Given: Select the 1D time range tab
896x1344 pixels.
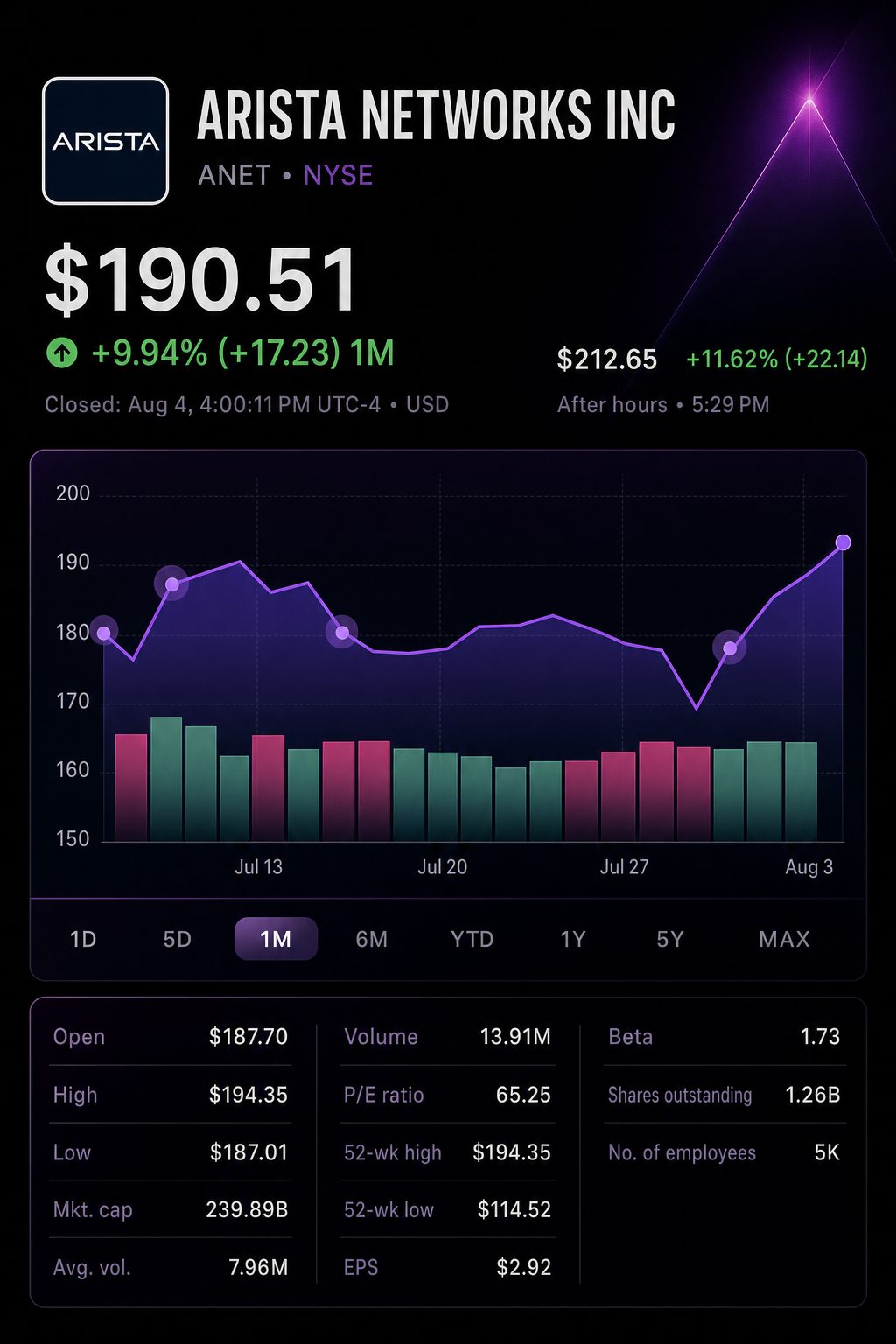Looking at the screenshot, I should point(83,939).
